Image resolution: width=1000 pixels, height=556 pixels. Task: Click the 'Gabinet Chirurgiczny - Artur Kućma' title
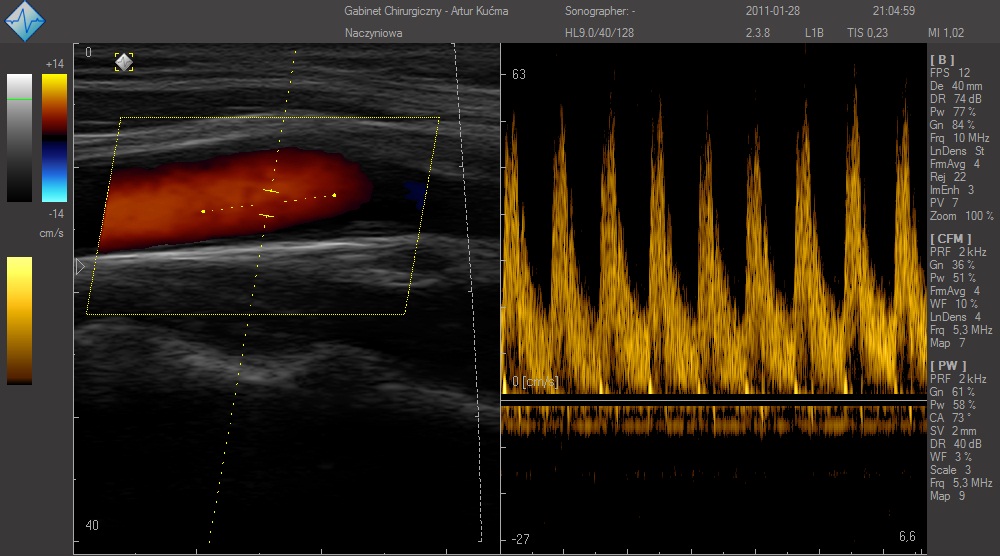pyautogui.click(x=426, y=11)
